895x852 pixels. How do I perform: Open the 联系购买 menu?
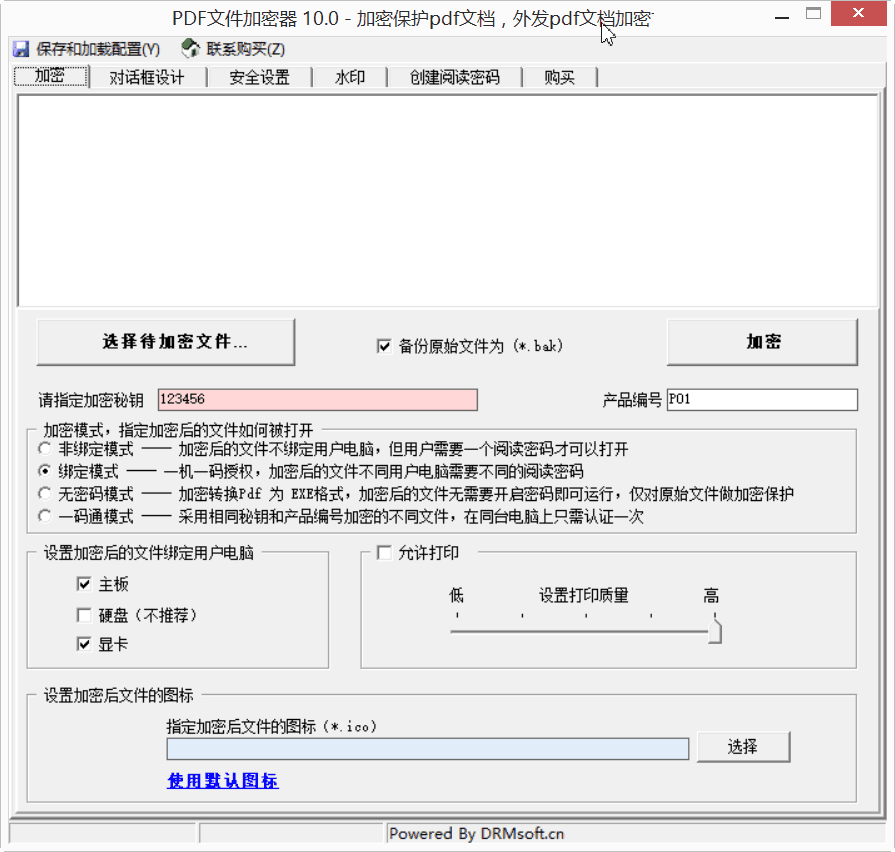click(x=245, y=49)
